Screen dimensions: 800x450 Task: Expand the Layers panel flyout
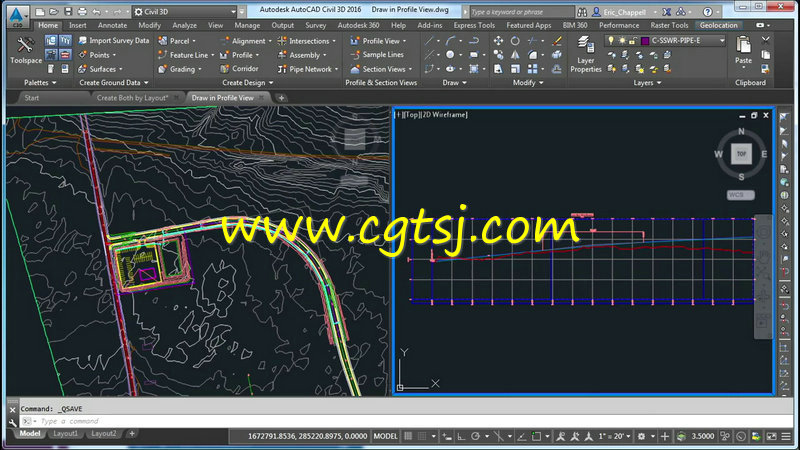(x=647, y=83)
